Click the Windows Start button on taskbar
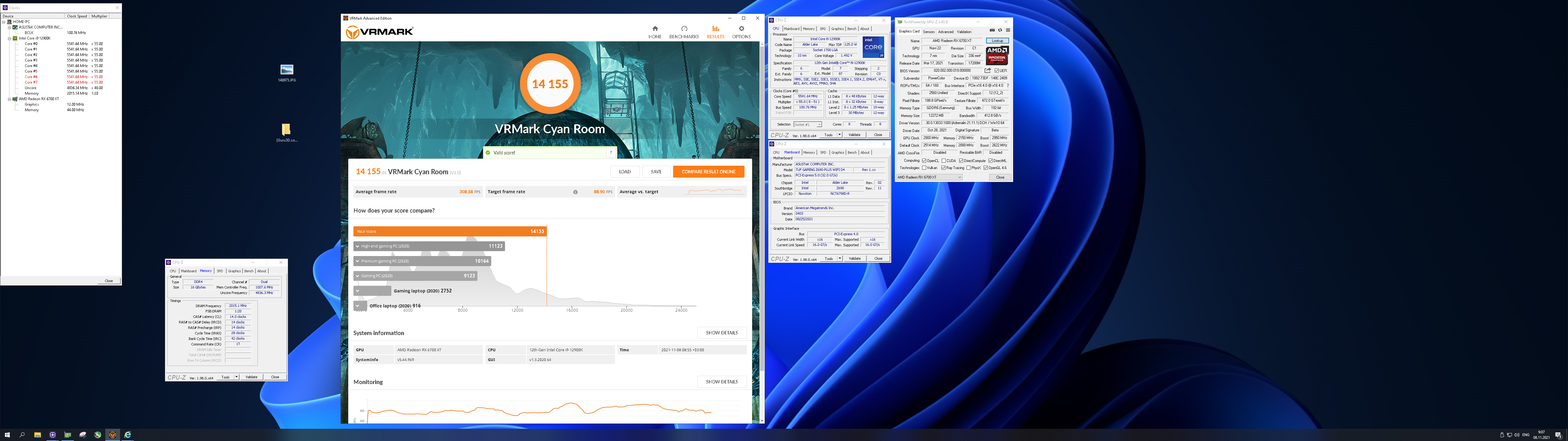Screen dimensions: 1568x441 click(7, 435)
